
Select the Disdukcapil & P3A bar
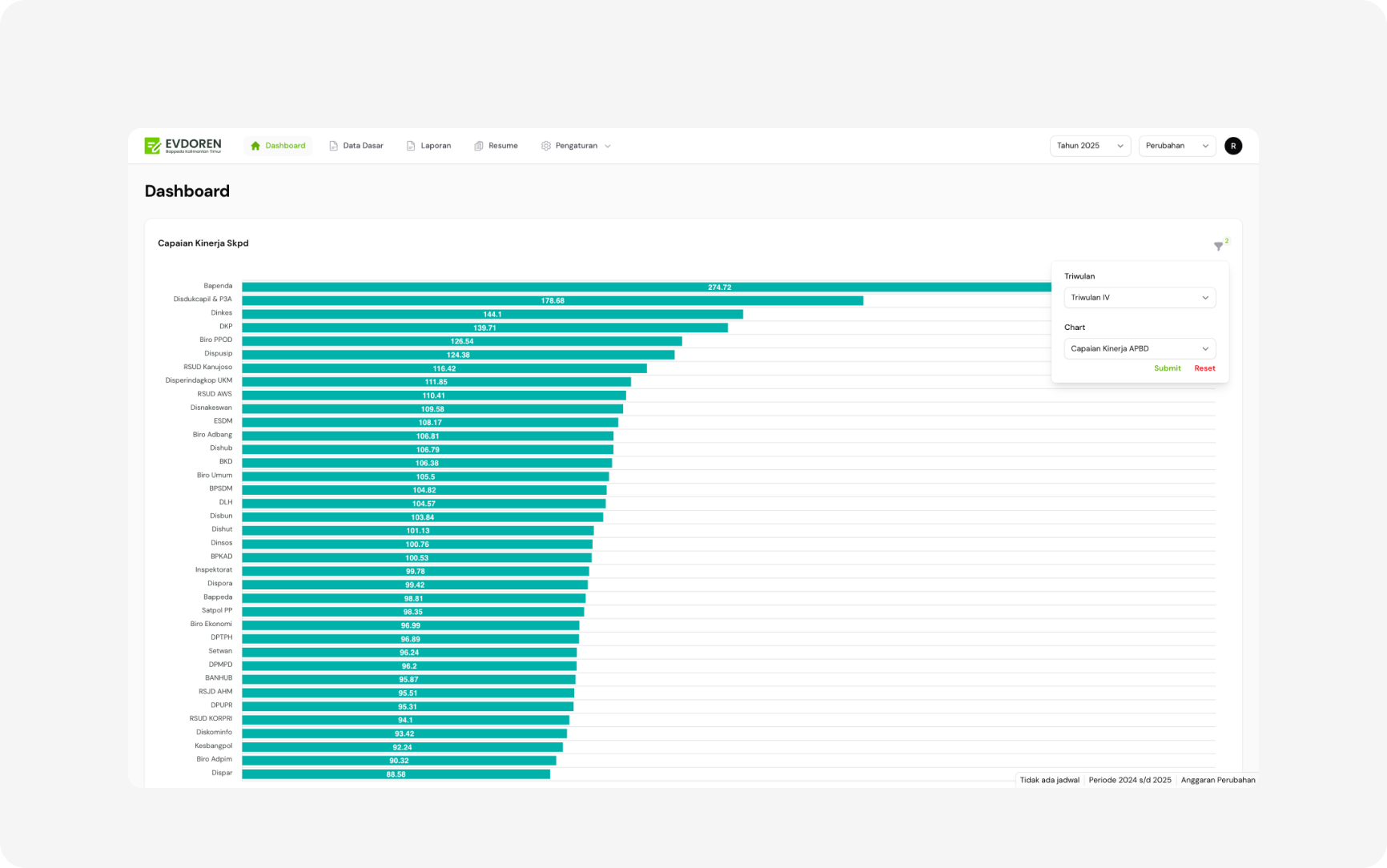click(x=553, y=301)
